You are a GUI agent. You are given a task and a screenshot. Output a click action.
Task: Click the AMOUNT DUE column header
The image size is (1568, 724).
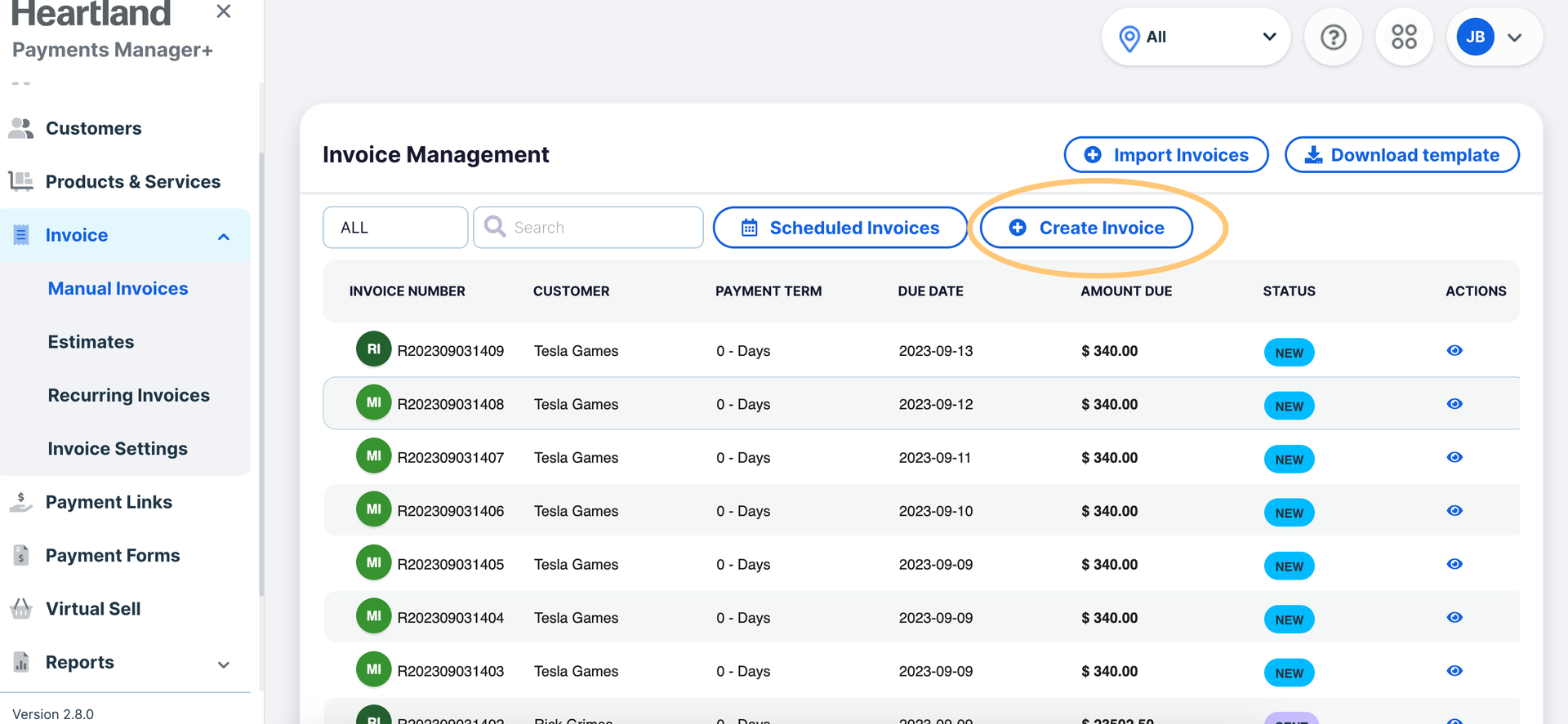pos(1126,291)
